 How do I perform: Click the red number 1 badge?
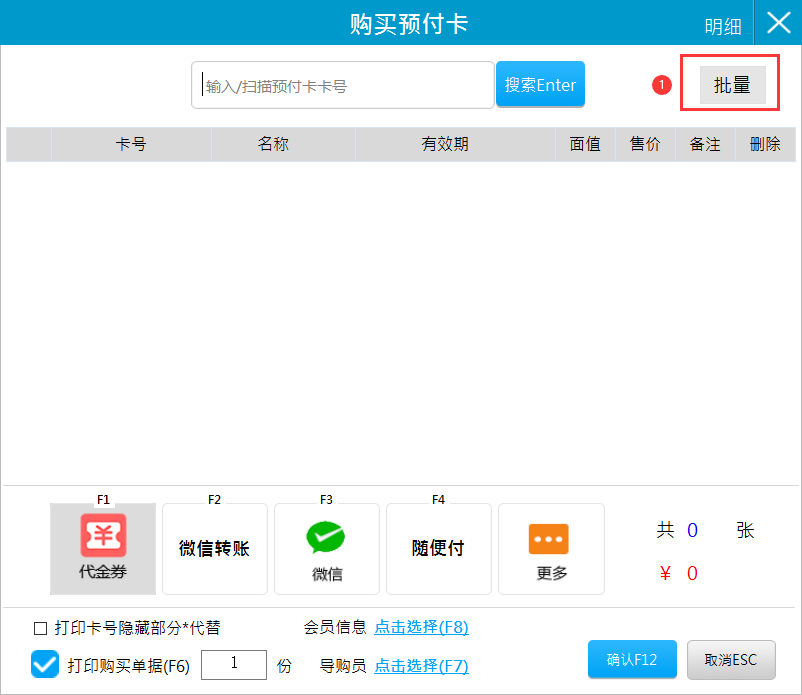(x=661, y=86)
